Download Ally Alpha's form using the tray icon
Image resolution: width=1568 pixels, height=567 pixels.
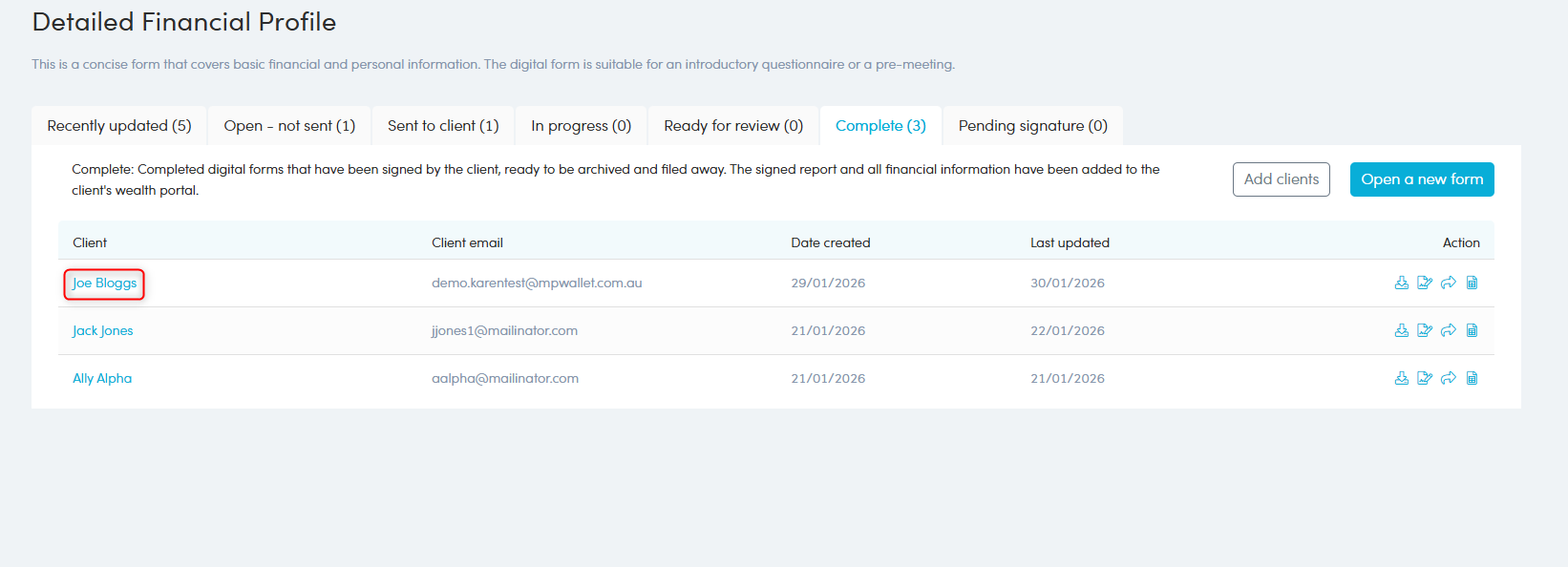[x=1401, y=378]
